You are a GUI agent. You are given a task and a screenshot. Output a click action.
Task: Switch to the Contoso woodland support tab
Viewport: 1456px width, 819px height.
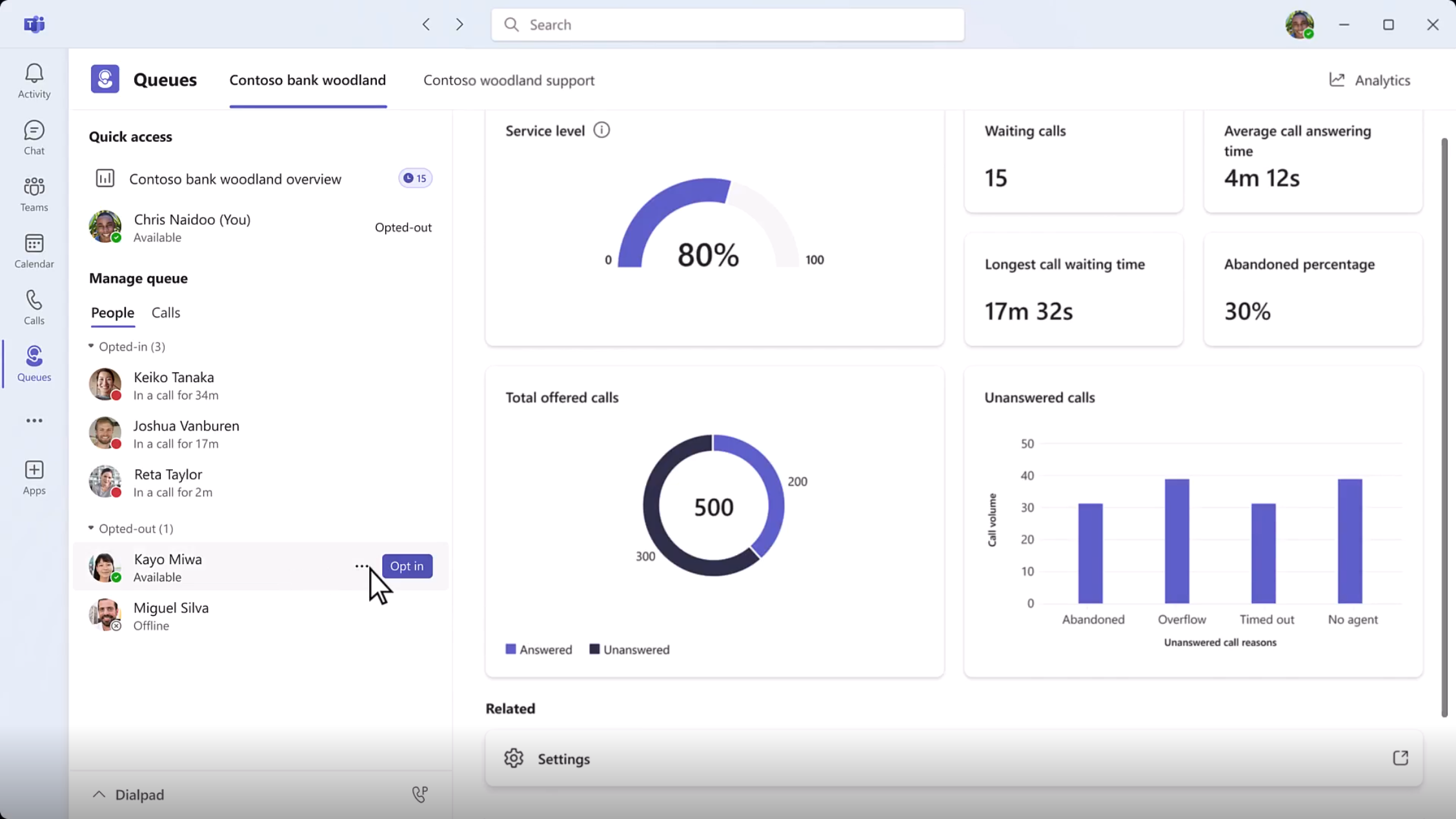coord(509,80)
